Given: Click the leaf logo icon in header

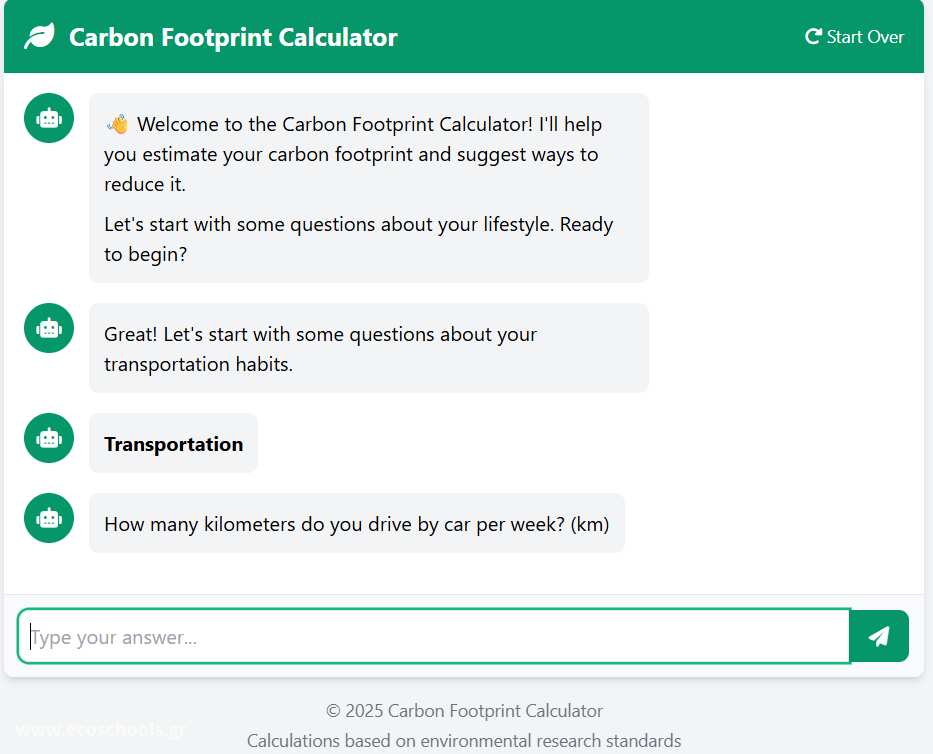Looking at the screenshot, I should (x=39, y=36).
